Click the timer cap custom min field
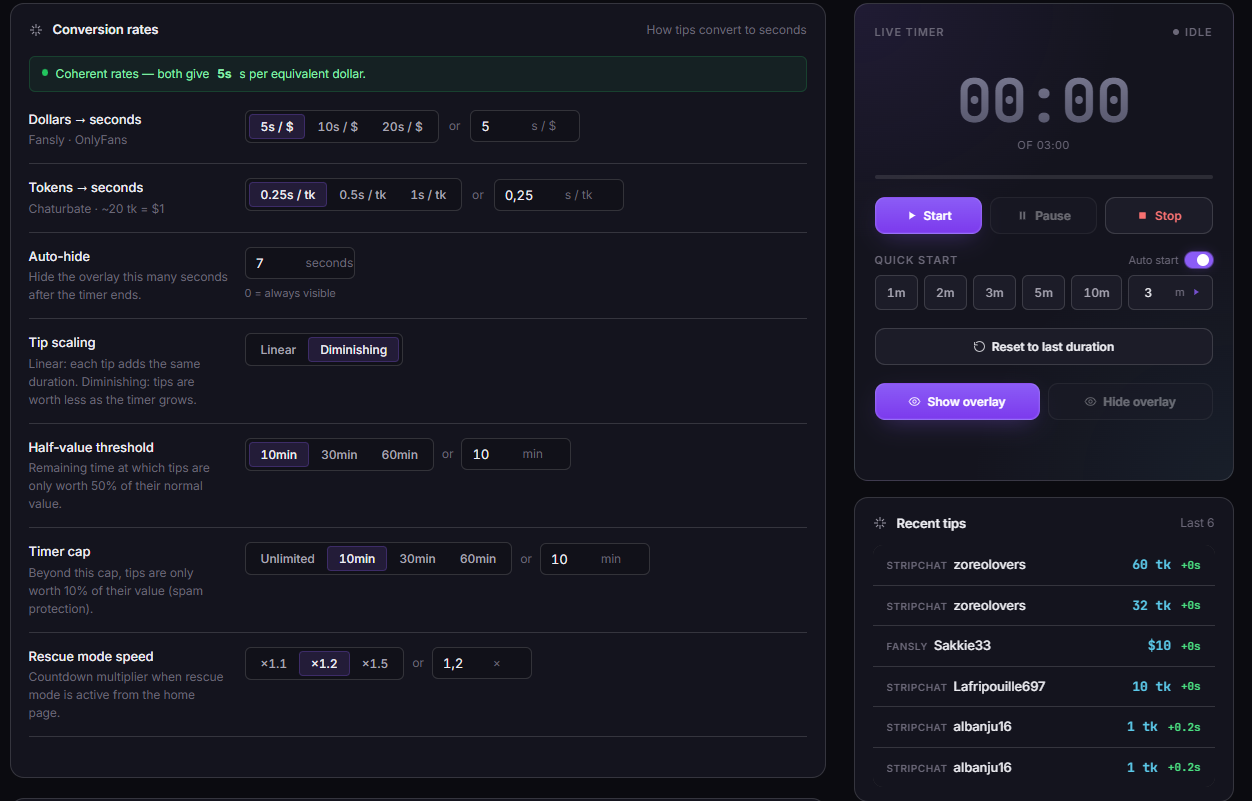The image size is (1252, 801). pyautogui.click(x=595, y=559)
